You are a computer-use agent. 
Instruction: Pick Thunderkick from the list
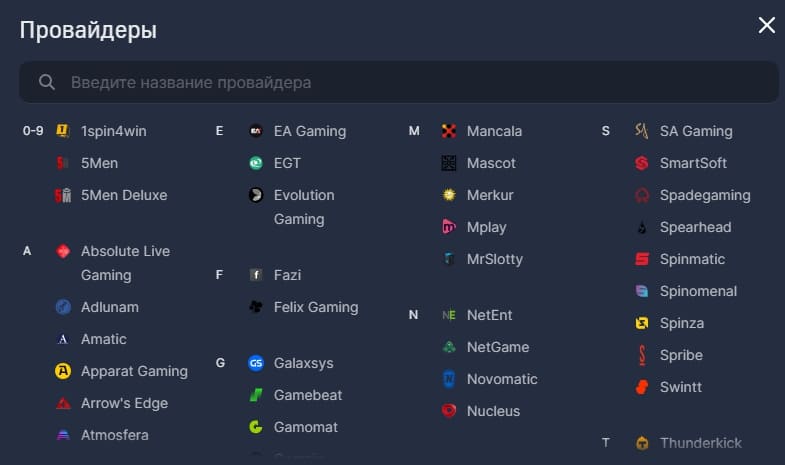click(x=700, y=443)
